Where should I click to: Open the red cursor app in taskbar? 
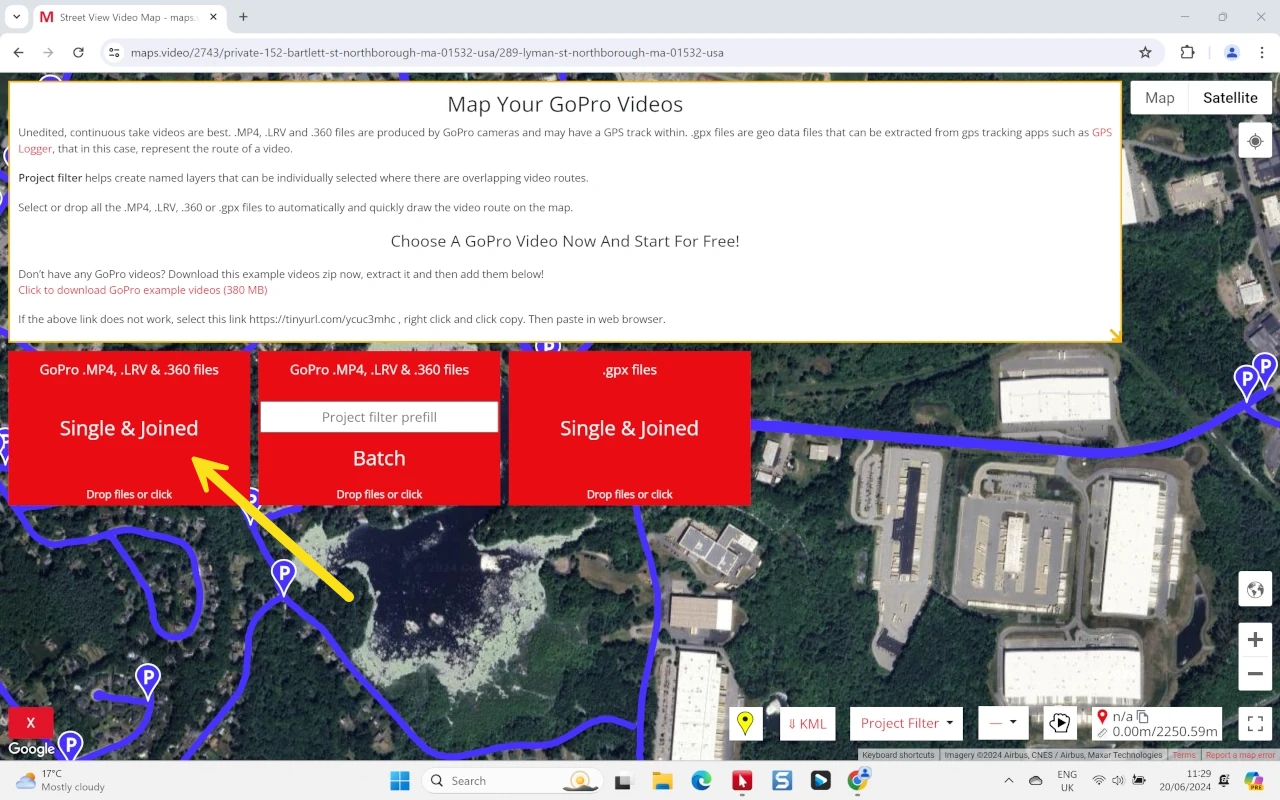point(742,780)
